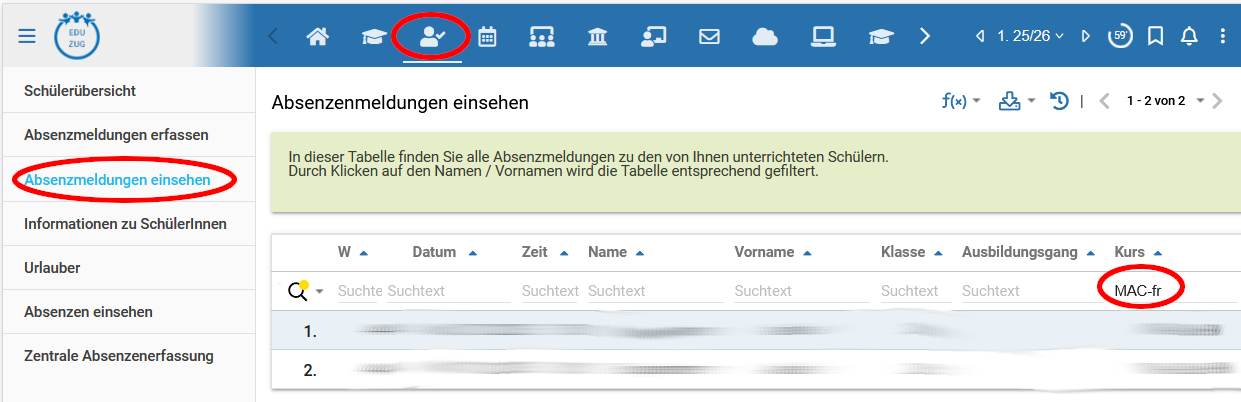The image size is (1241, 402).
Task: Open the school year 25/26 dropdown
Action: click(1031, 37)
